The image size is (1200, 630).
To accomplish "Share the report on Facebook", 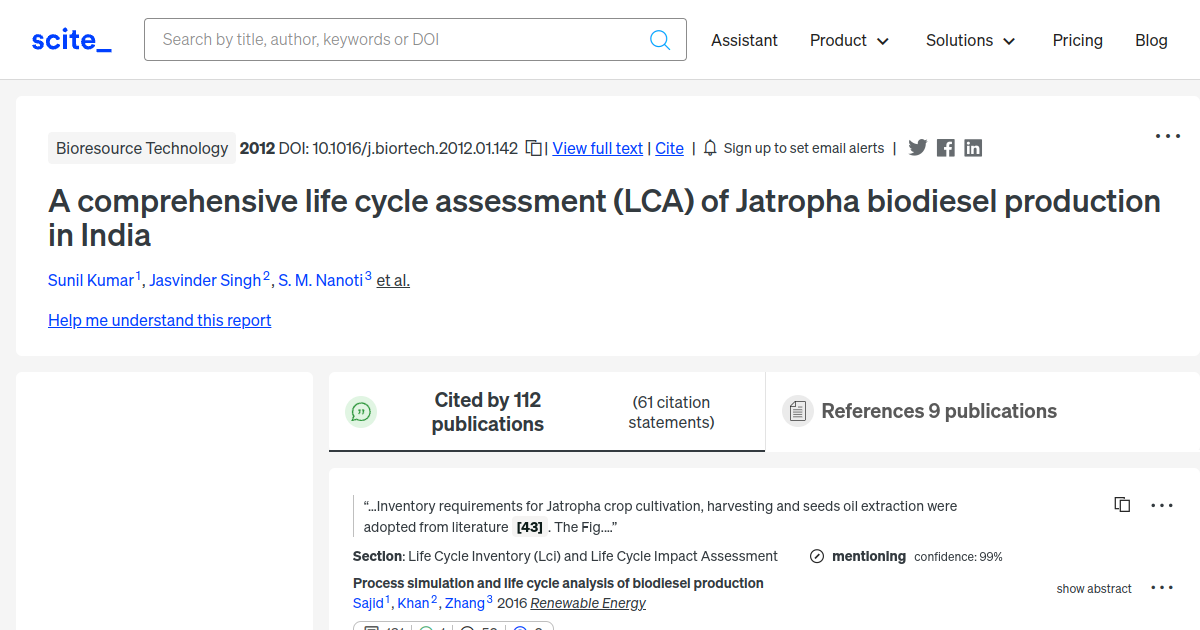I will click(944, 147).
